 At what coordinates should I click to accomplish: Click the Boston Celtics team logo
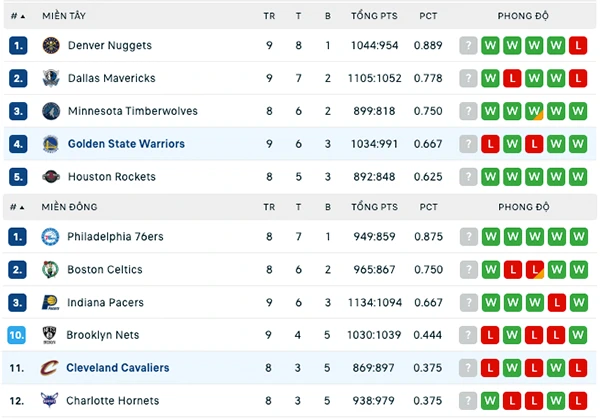50,270
